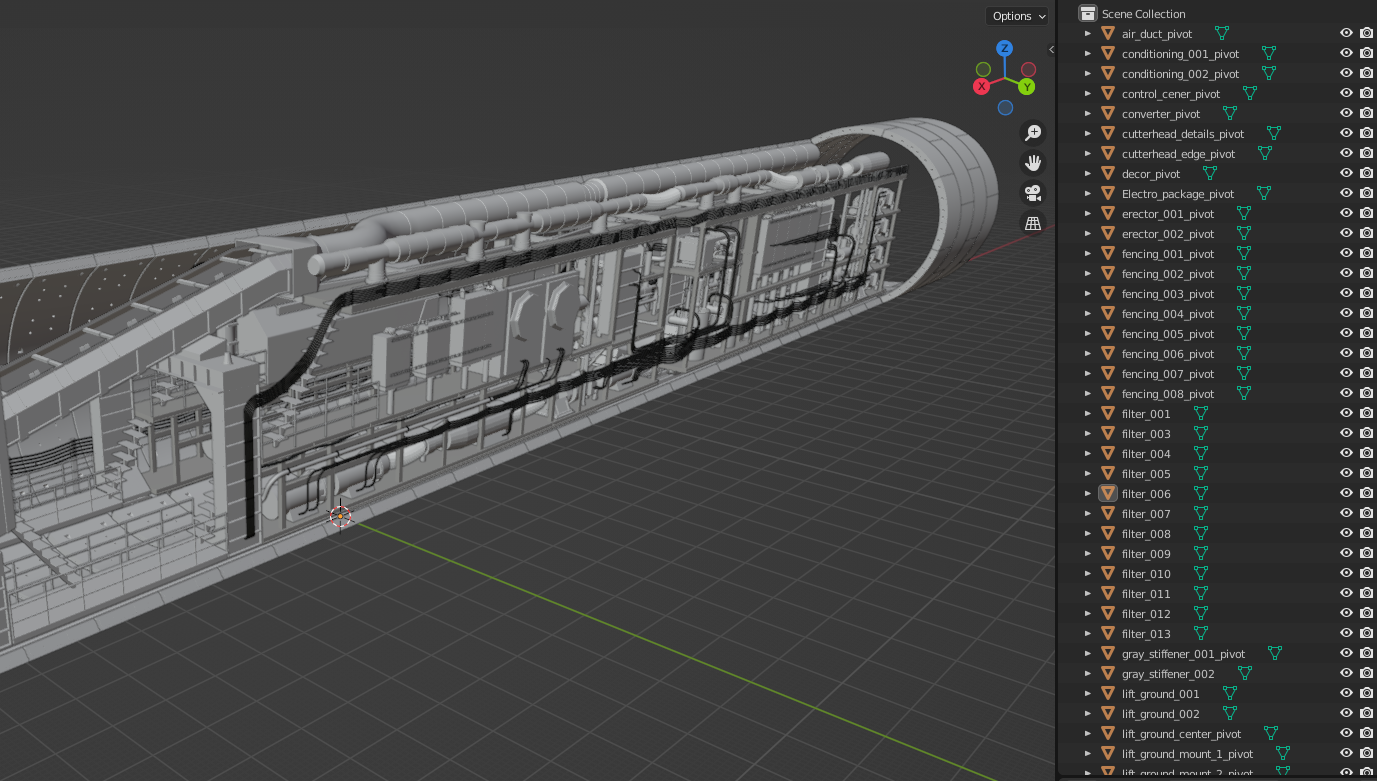Open the Options dropdown in viewport header
Screen dimensions: 1377x781
click(1016, 15)
